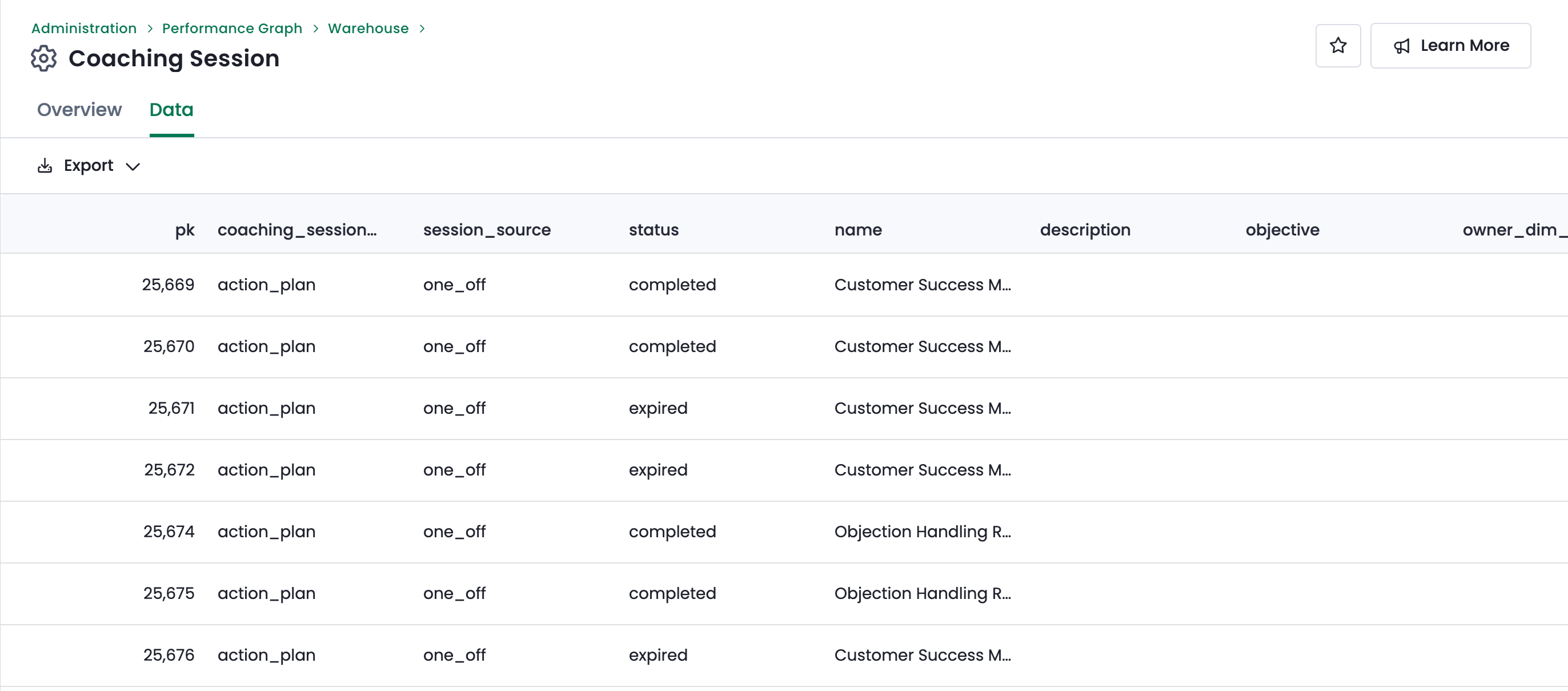1568x691 pixels.
Task: Select the pk cell 25,672
Action: point(169,470)
